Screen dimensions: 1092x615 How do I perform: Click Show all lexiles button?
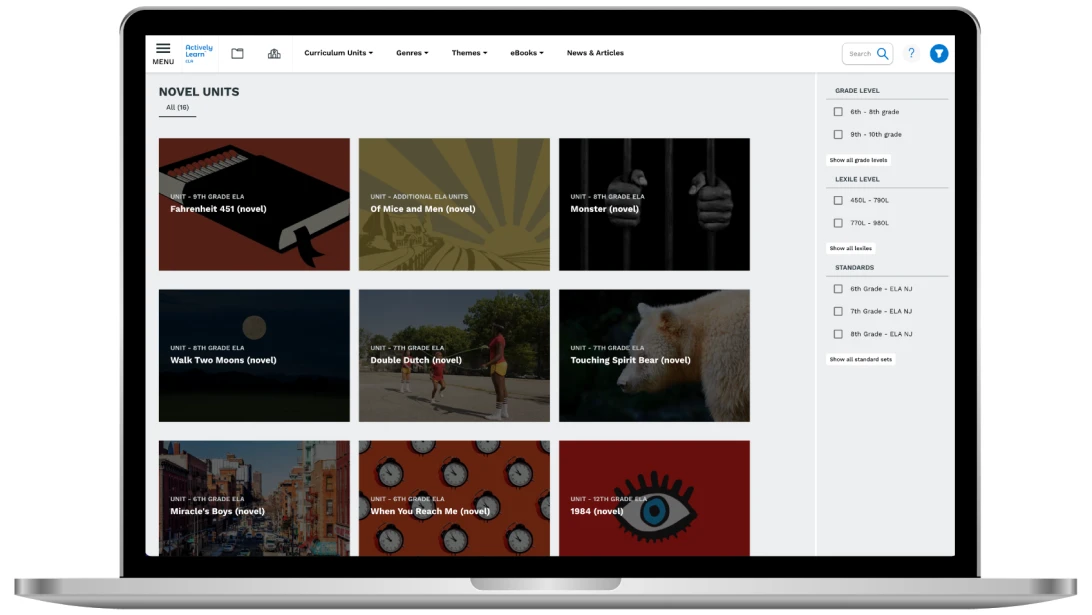[850, 249]
